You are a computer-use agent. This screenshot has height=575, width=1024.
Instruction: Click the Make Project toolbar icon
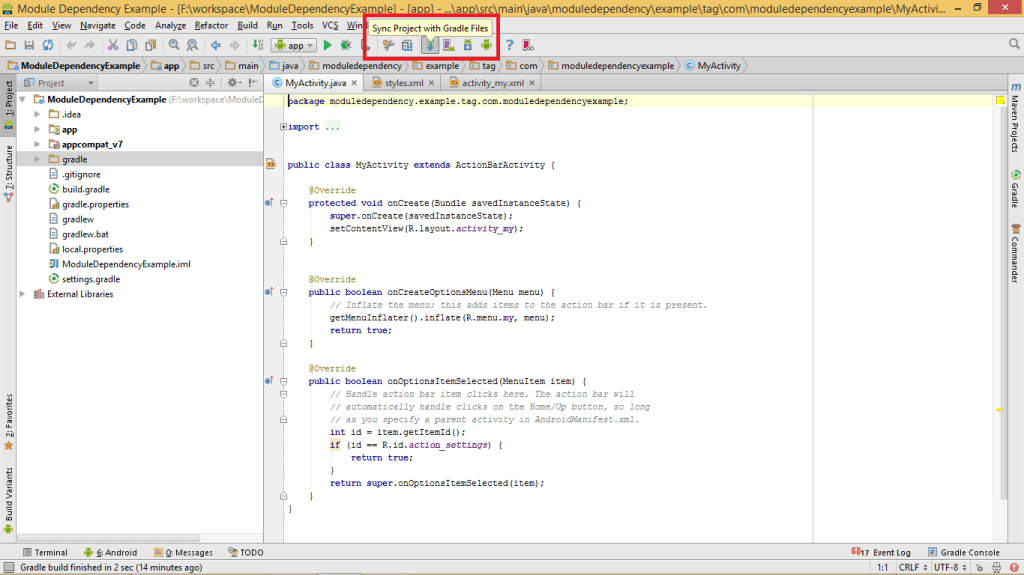pyautogui.click(x=258, y=45)
